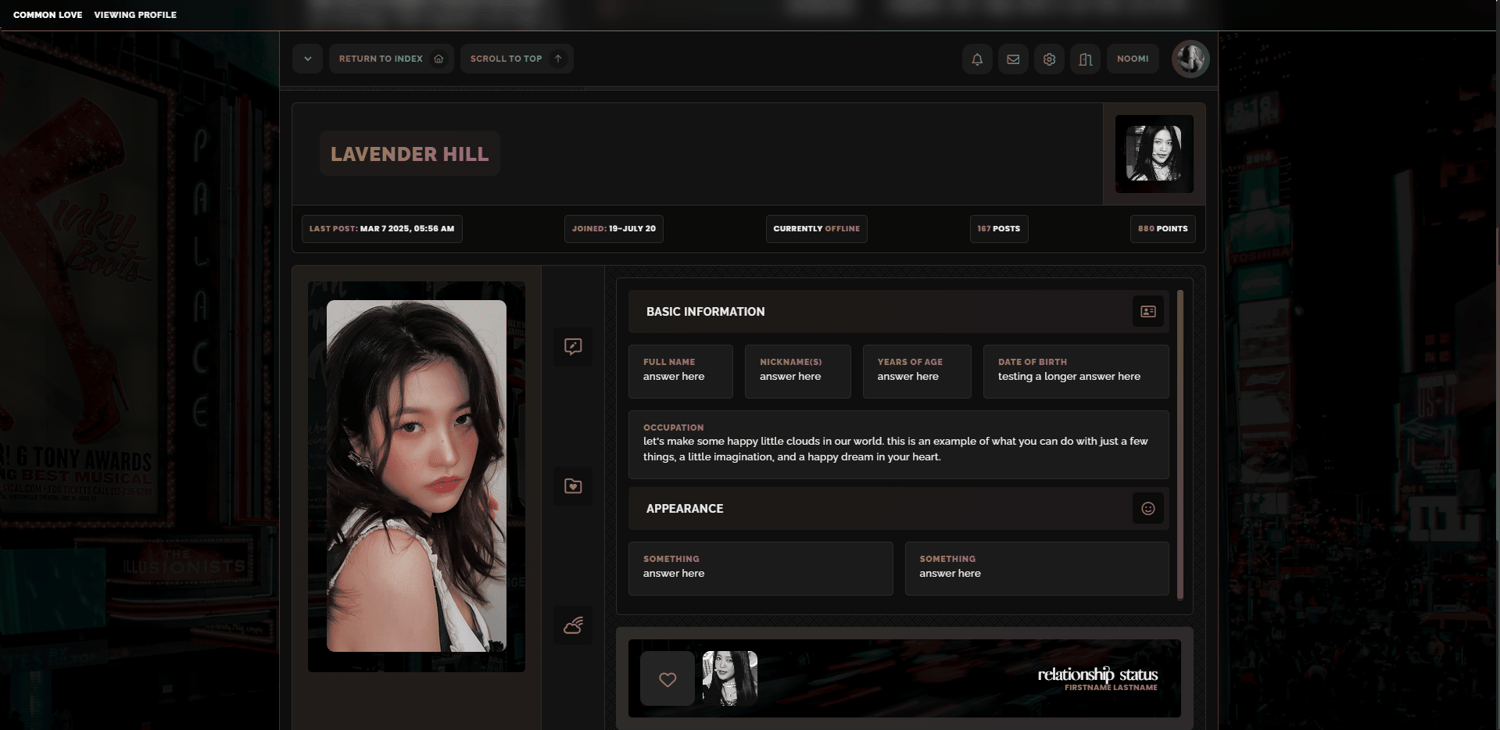Click the Occupation description text

click(x=895, y=449)
